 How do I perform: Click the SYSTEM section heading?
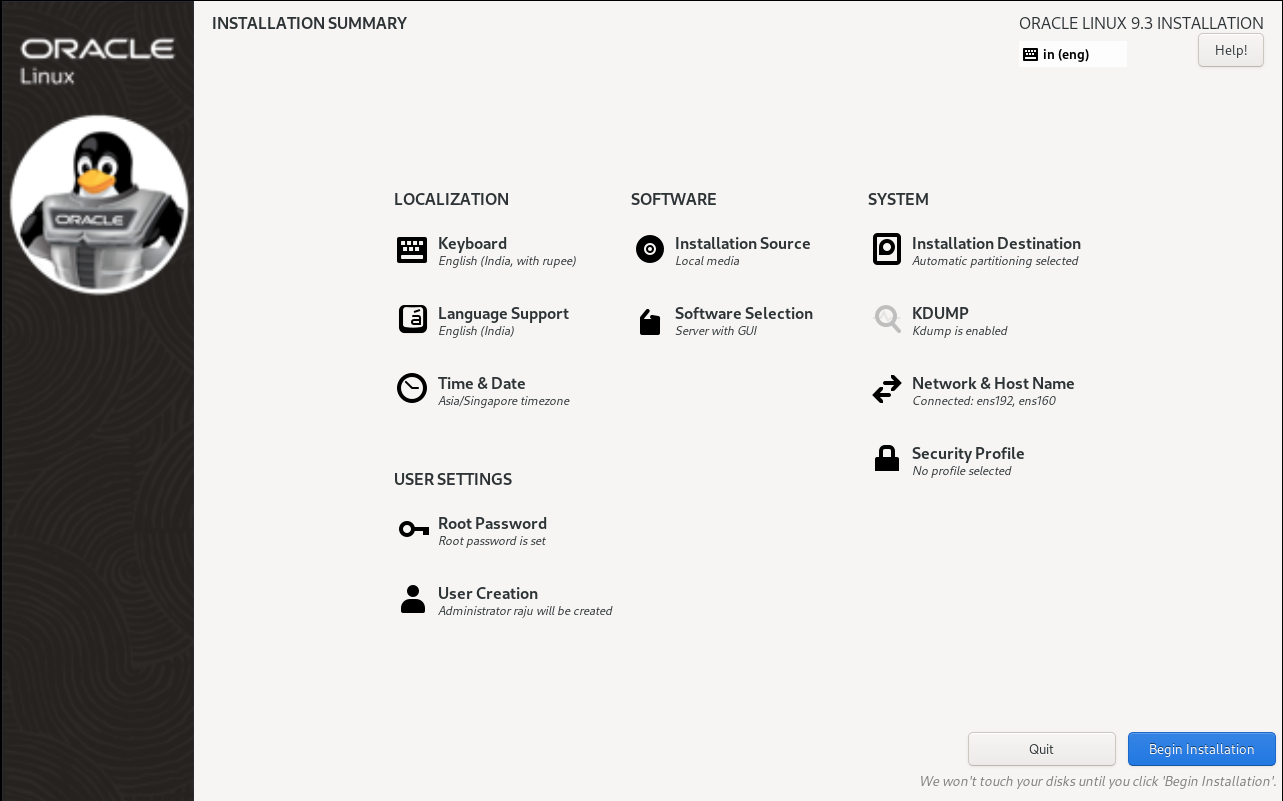click(898, 199)
